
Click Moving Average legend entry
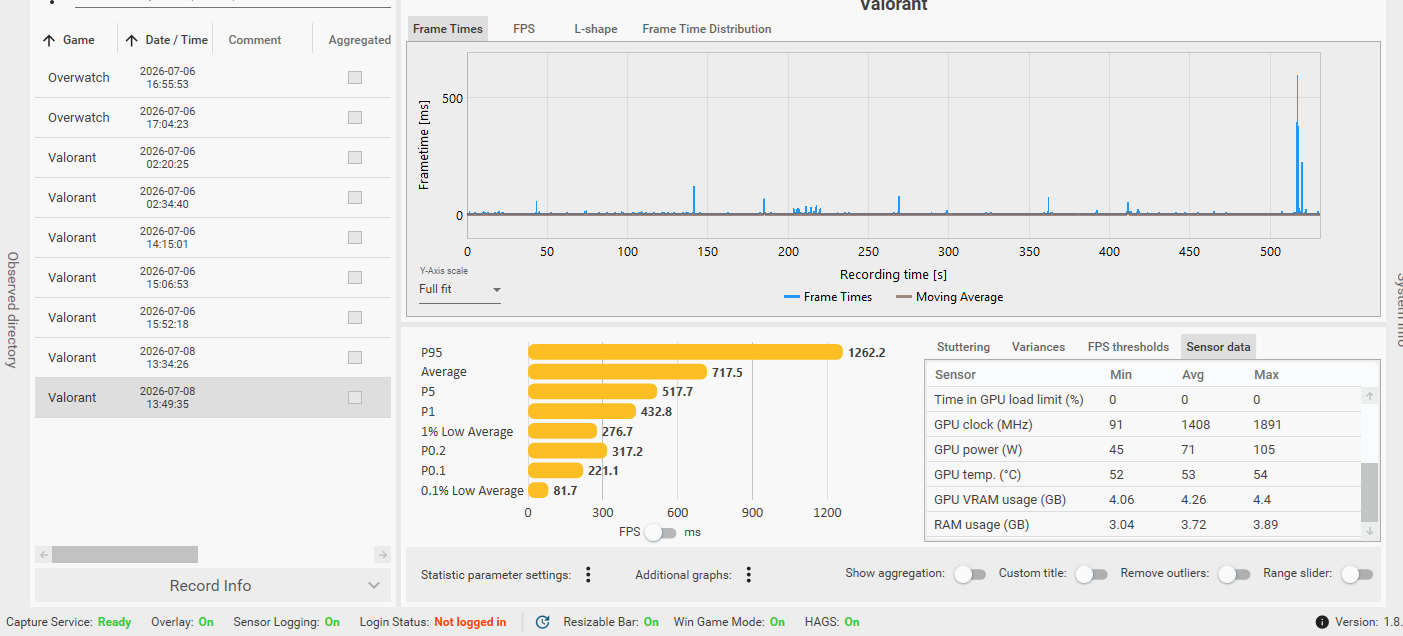[x=949, y=297]
